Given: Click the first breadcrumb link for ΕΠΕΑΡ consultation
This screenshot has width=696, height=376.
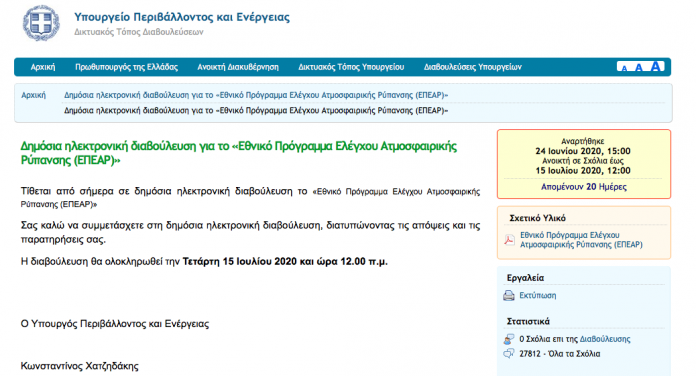Looking at the screenshot, I should click(x=256, y=95).
